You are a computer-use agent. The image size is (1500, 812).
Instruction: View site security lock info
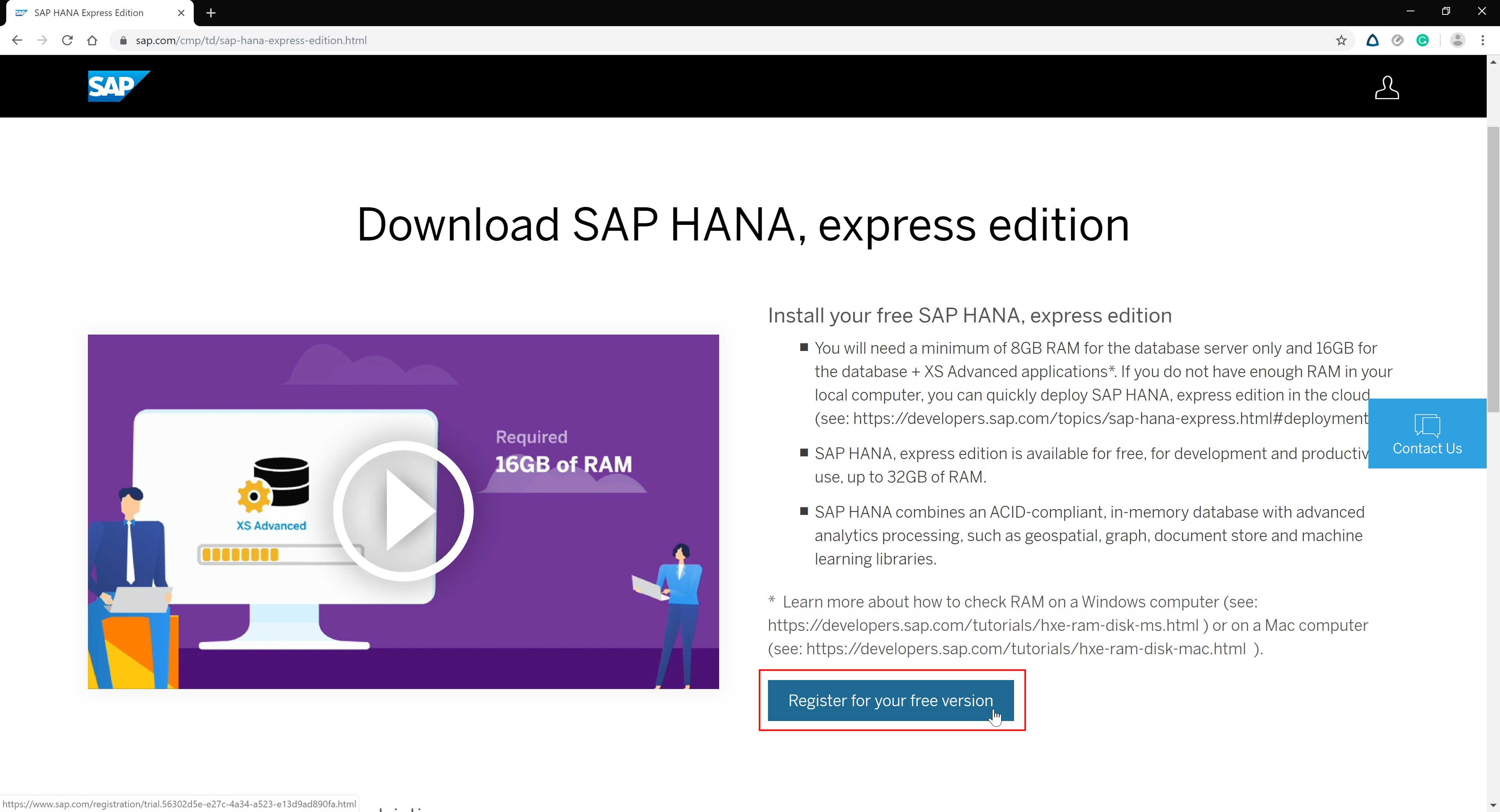pos(123,40)
